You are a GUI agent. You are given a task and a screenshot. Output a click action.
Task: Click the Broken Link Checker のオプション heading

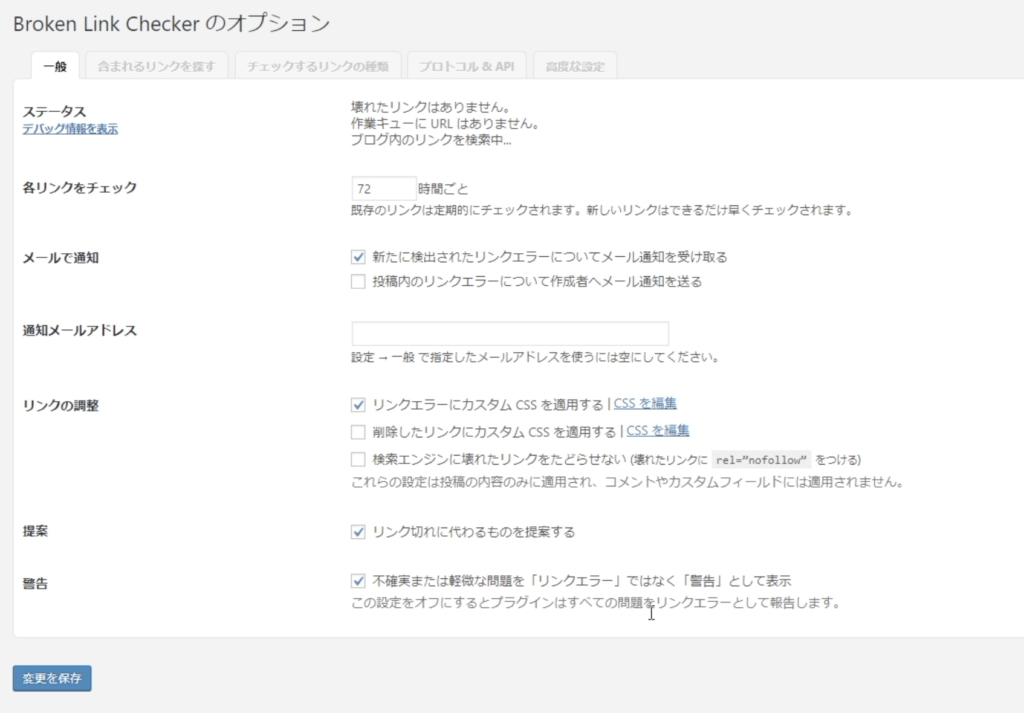(172, 24)
